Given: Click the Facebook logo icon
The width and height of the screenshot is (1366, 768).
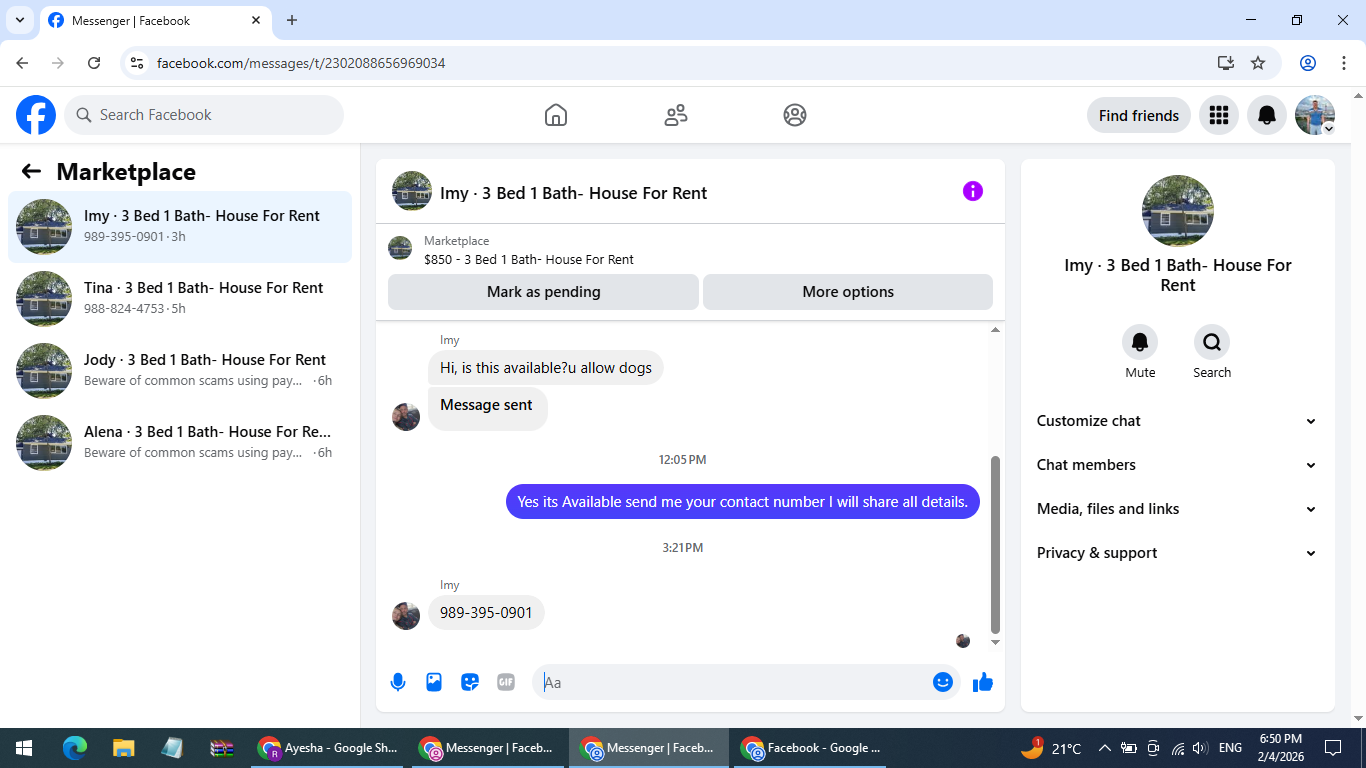Looking at the screenshot, I should (x=36, y=115).
